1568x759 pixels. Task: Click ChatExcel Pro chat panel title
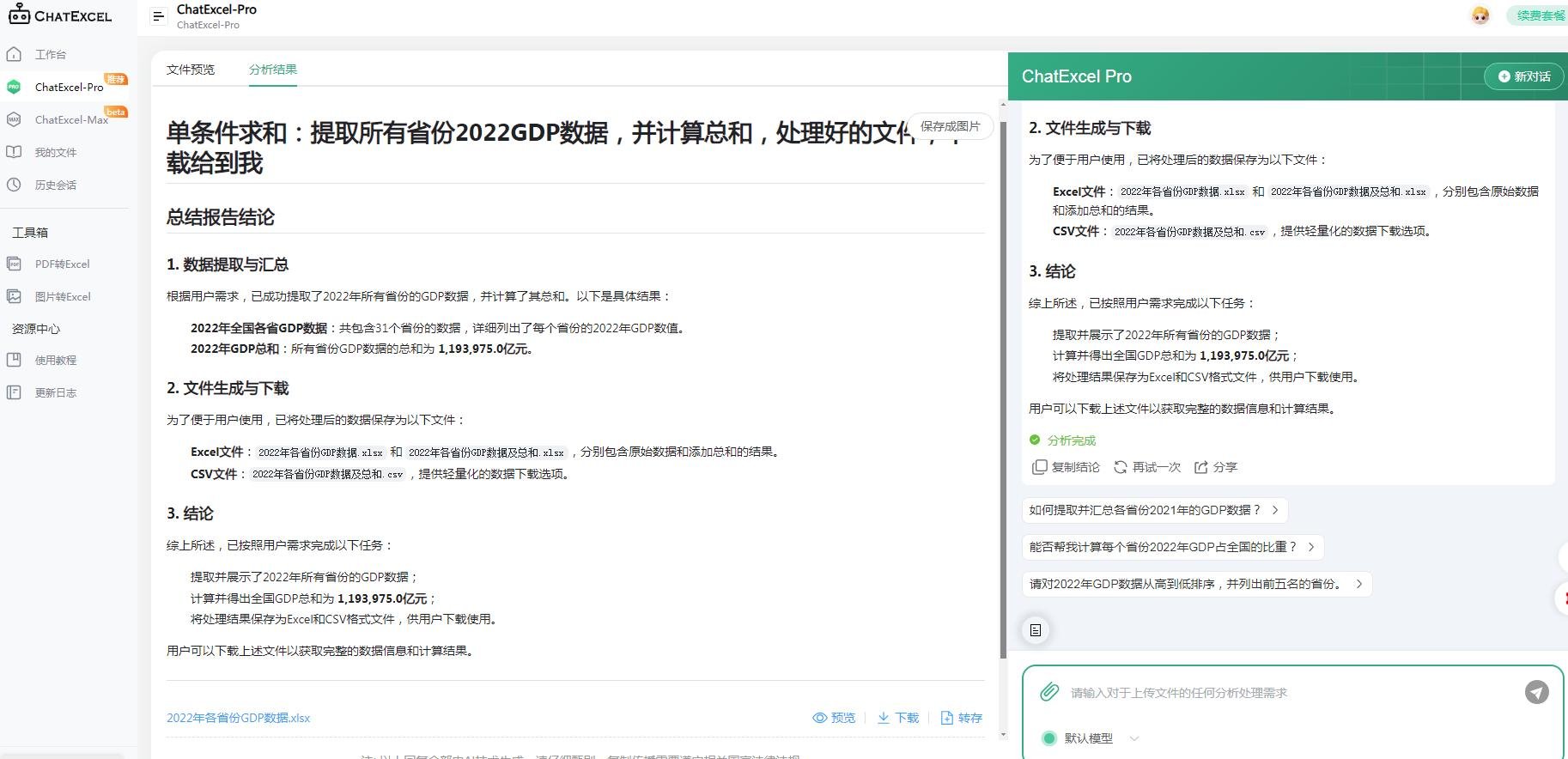coord(1077,76)
